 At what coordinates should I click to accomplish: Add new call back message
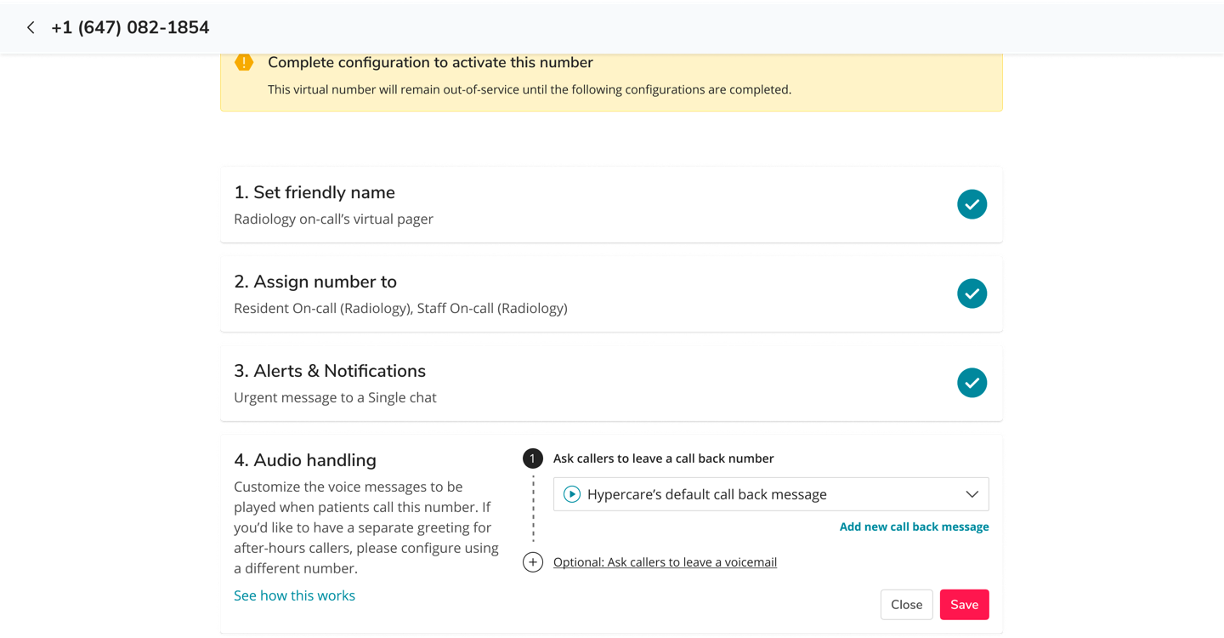(x=913, y=526)
